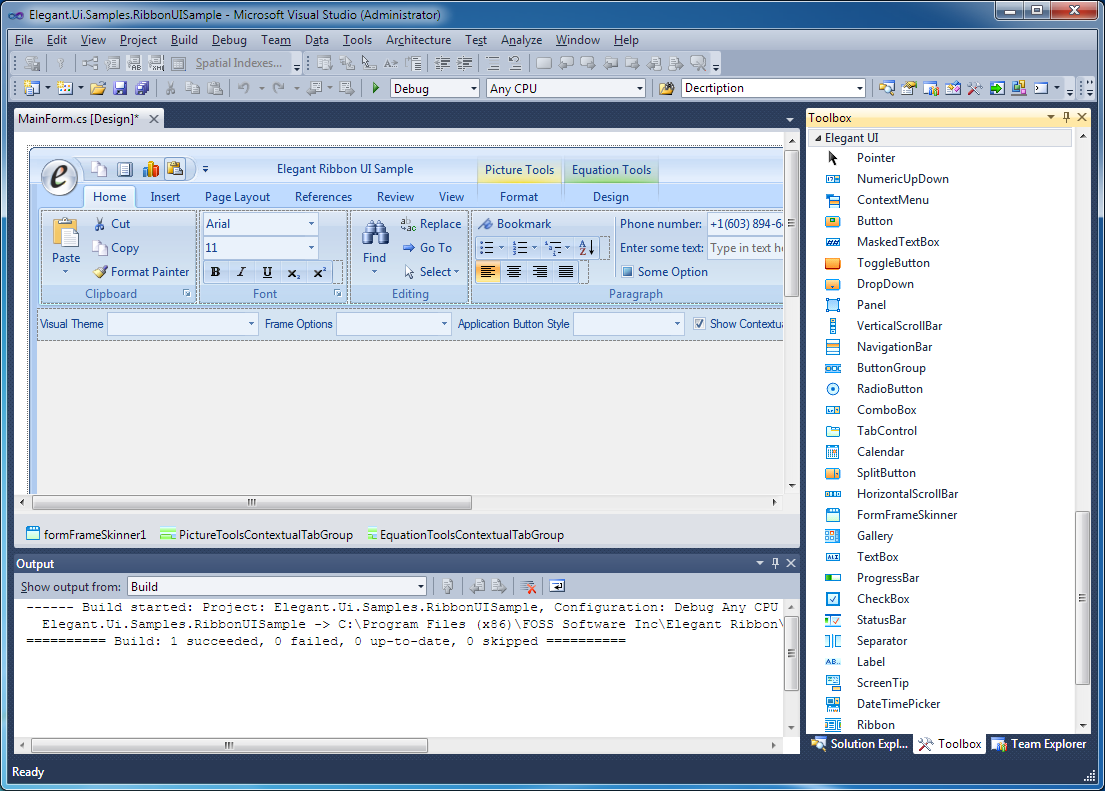Screen dimensions: 1105x791
Task: Open the Architecture menu
Action: [418, 40]
